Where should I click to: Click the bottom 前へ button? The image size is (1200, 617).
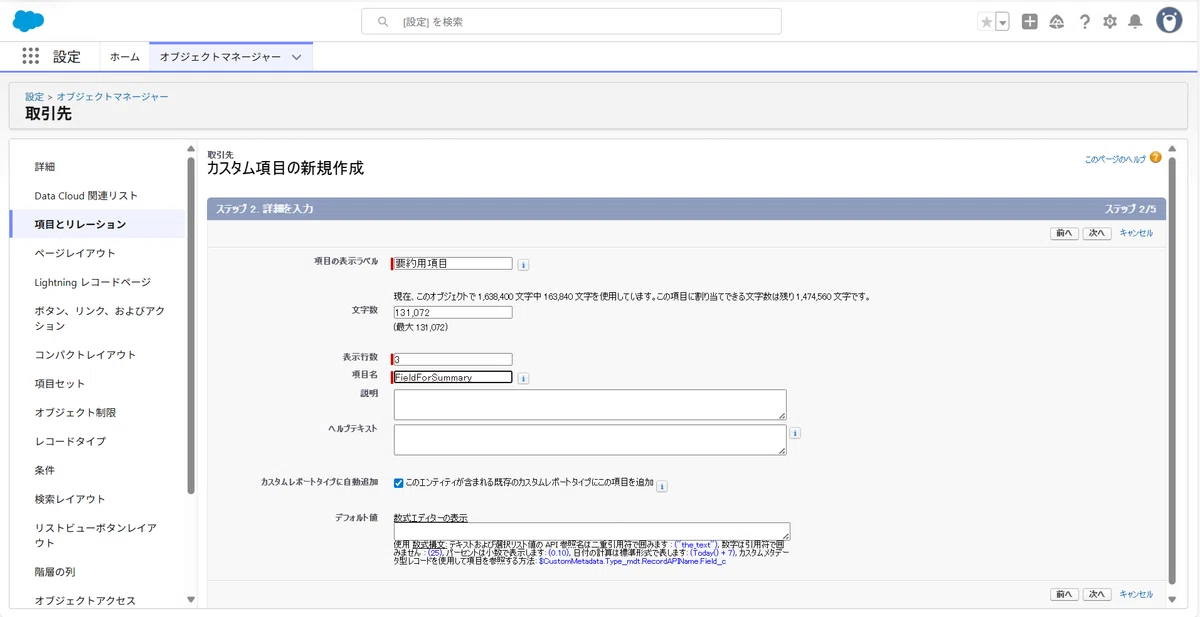pyautogui.click(x=1064, y=594)
